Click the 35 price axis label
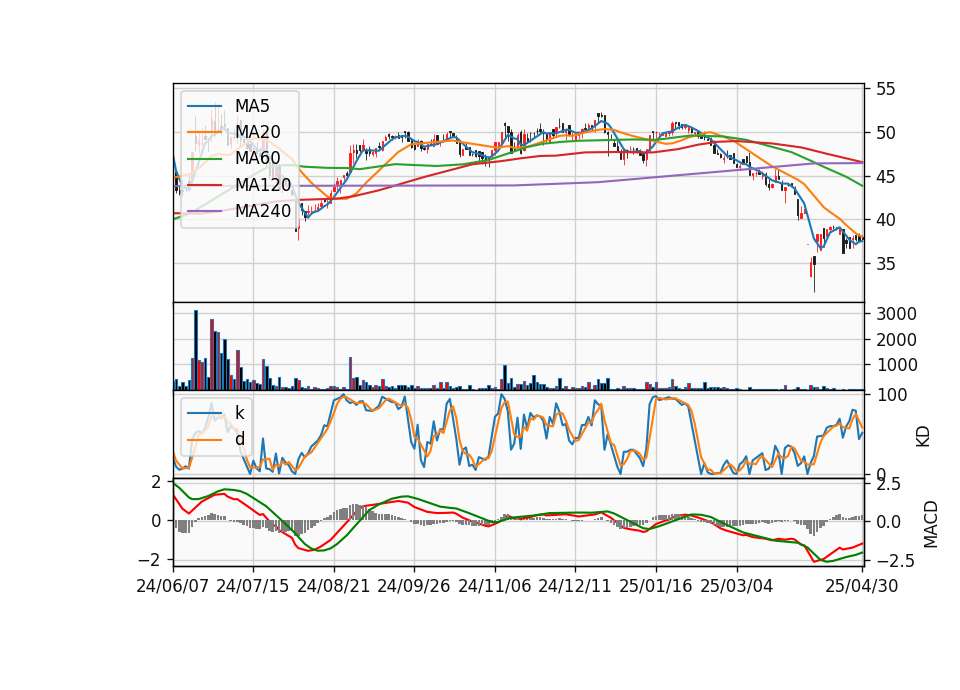This screenshot has width=960, height=690. [x=886, y=264]
